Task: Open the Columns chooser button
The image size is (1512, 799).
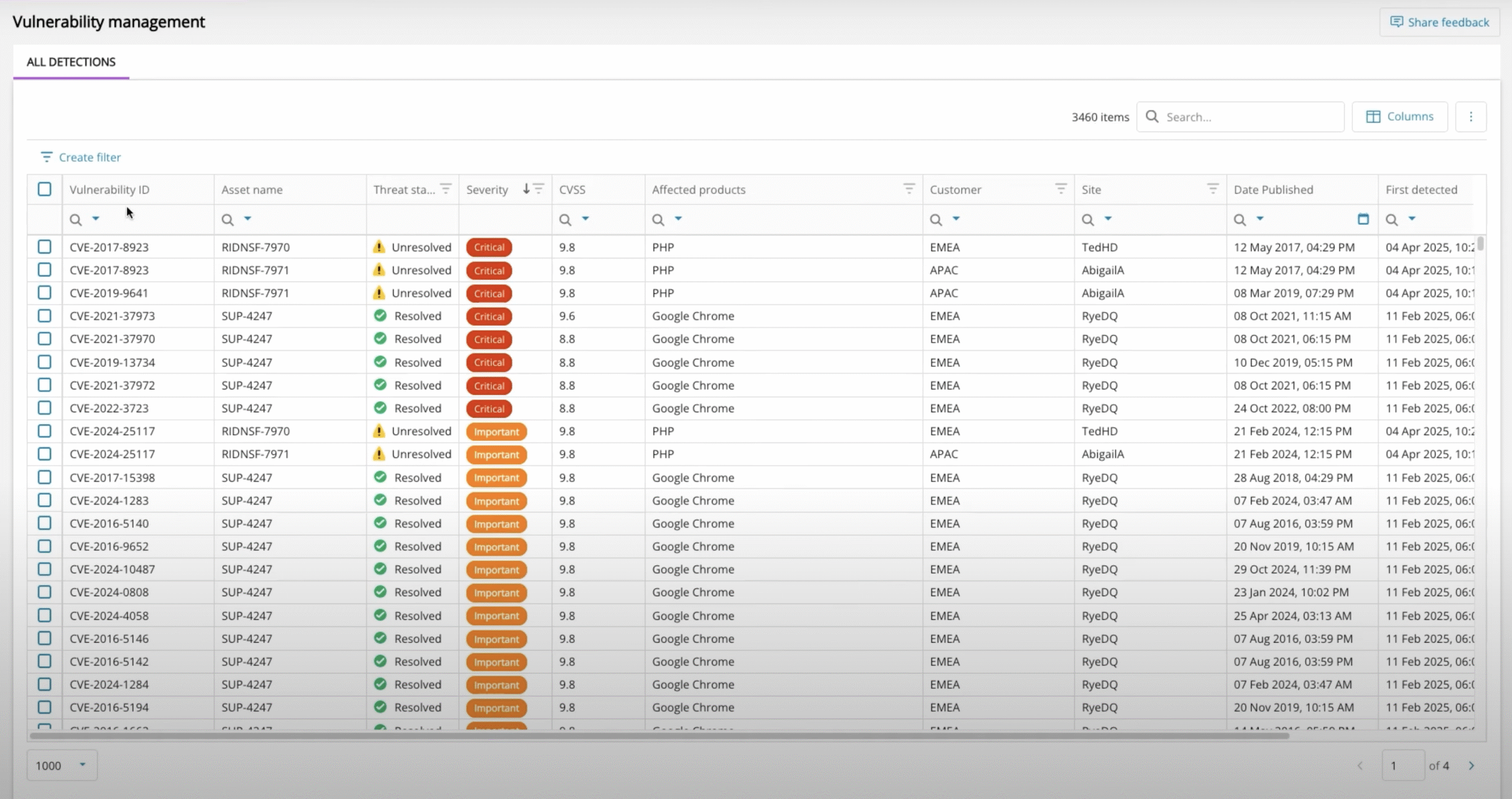Action: (x=1399, y=117)
